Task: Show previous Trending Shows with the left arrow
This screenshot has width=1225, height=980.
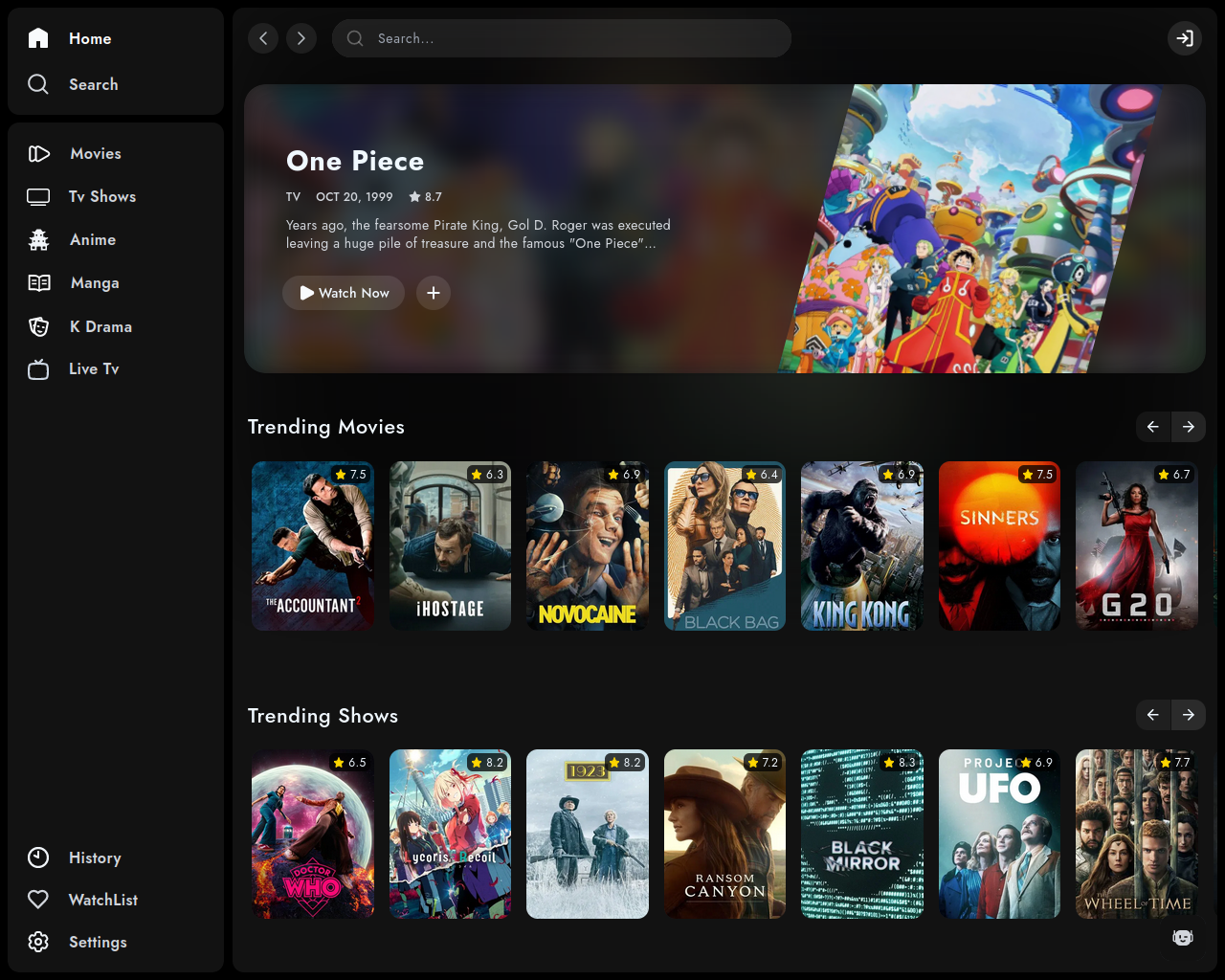Action: [1153, 715]
